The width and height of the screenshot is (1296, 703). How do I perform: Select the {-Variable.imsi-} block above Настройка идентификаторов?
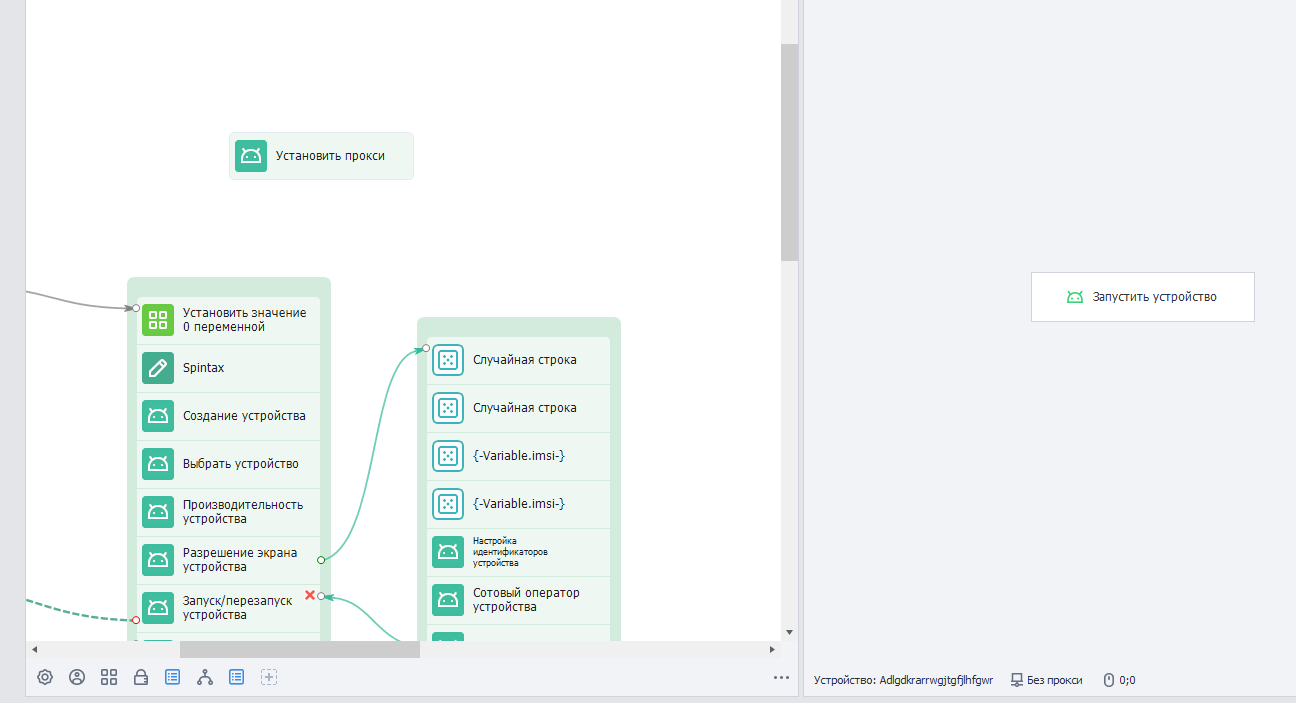[x=519, y=504]
